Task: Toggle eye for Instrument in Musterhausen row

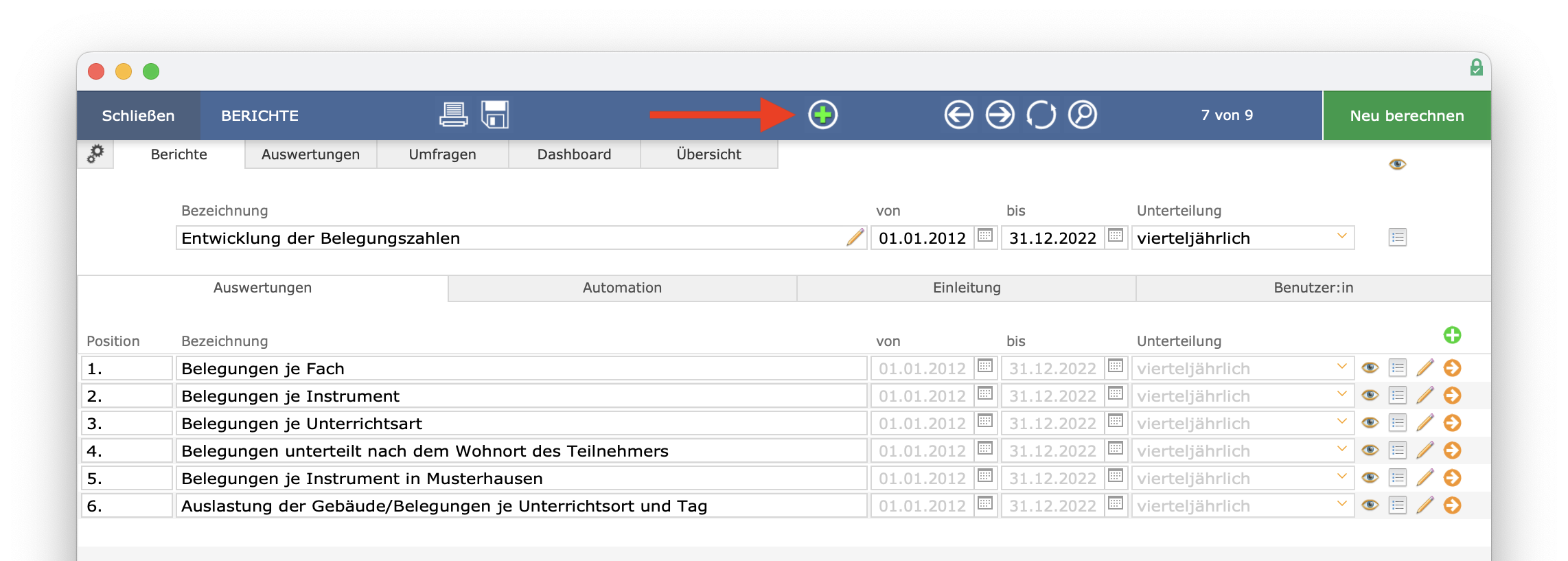Action: (1370, 478)
